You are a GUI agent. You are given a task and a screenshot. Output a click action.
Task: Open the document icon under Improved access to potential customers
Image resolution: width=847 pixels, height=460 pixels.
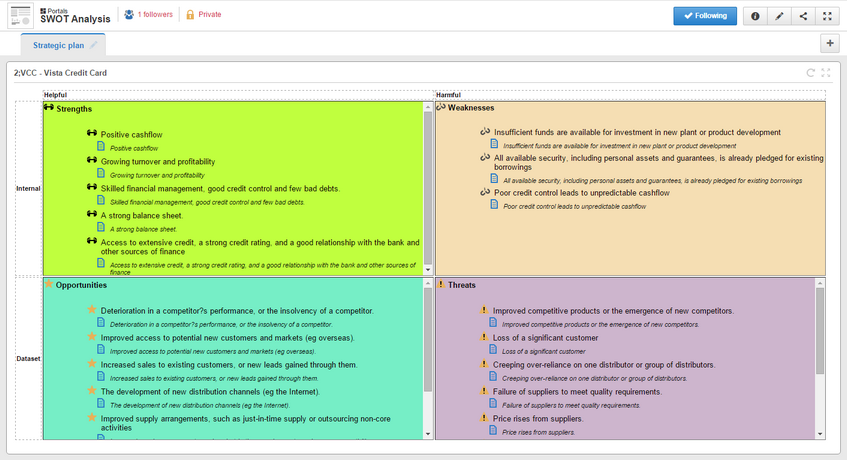pos(100,349)
